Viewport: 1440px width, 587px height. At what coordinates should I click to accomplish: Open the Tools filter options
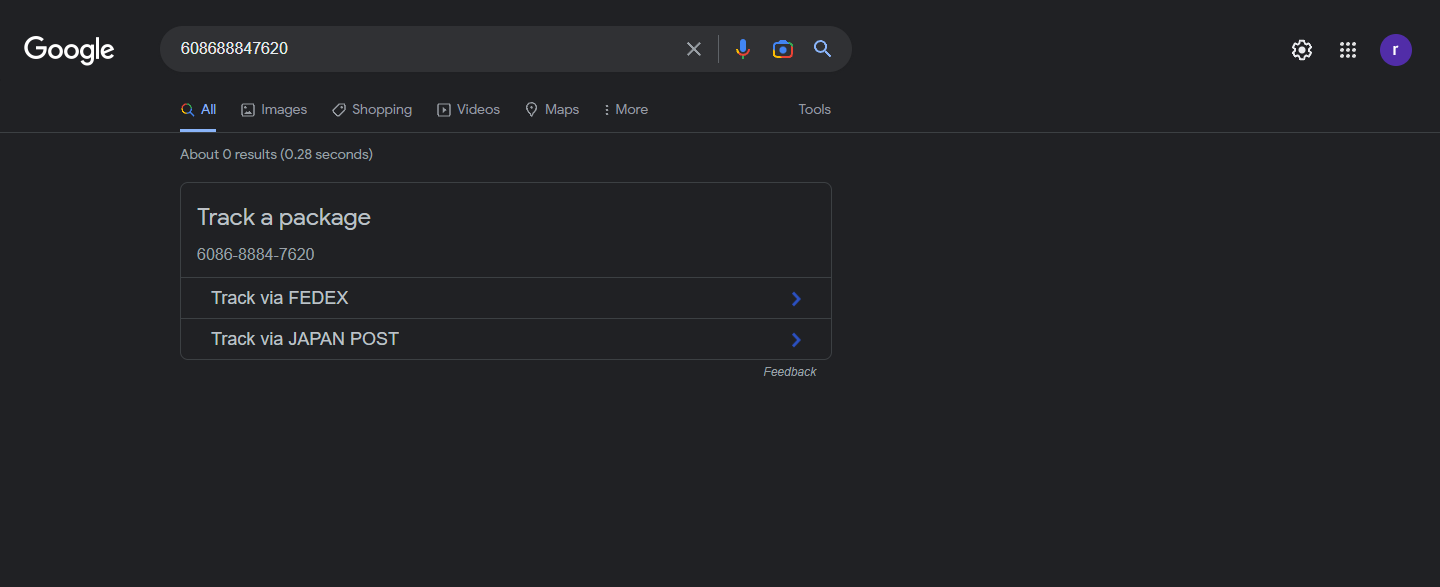(814, 110)
